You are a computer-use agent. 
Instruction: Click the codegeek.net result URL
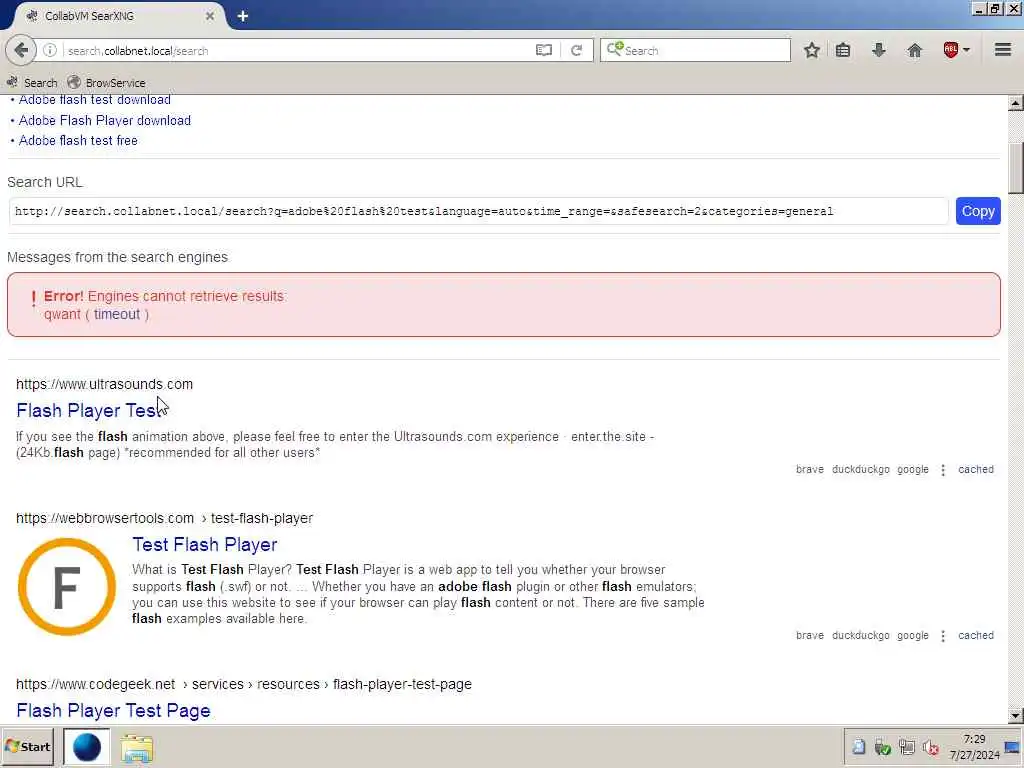[x=244, y=684]
